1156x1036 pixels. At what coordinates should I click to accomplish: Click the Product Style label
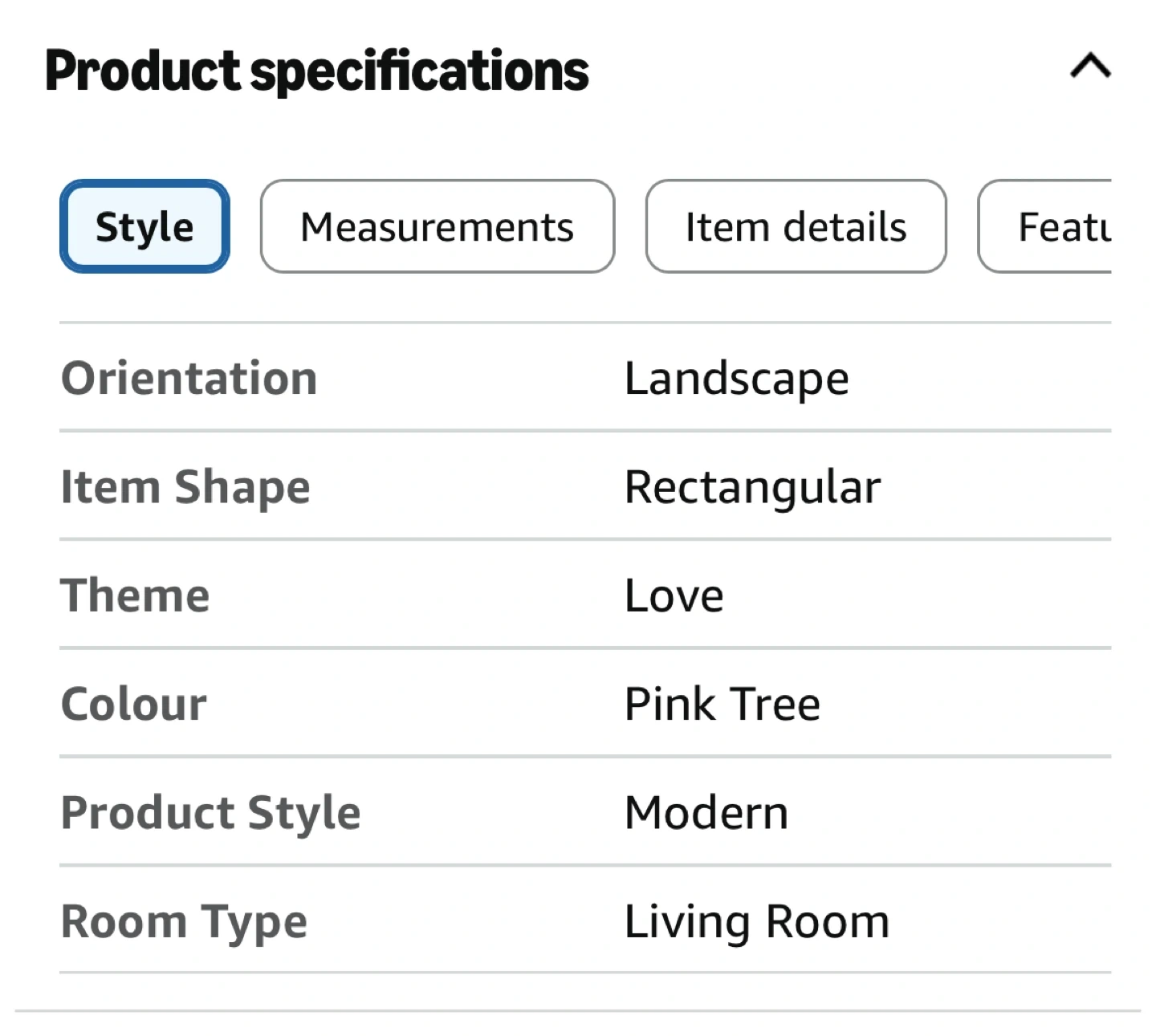210,812
